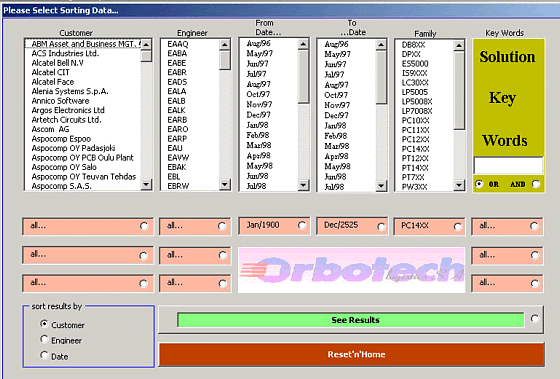Screen dimensions: 560x379
Task: Click scroll-up arrow of From Date list
Action: coord(303,44)
